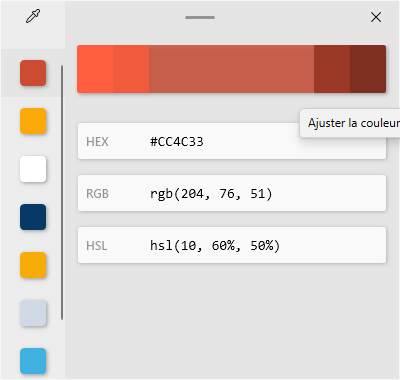Choose the second lighter shade in the gradient bar

[131, 69]
